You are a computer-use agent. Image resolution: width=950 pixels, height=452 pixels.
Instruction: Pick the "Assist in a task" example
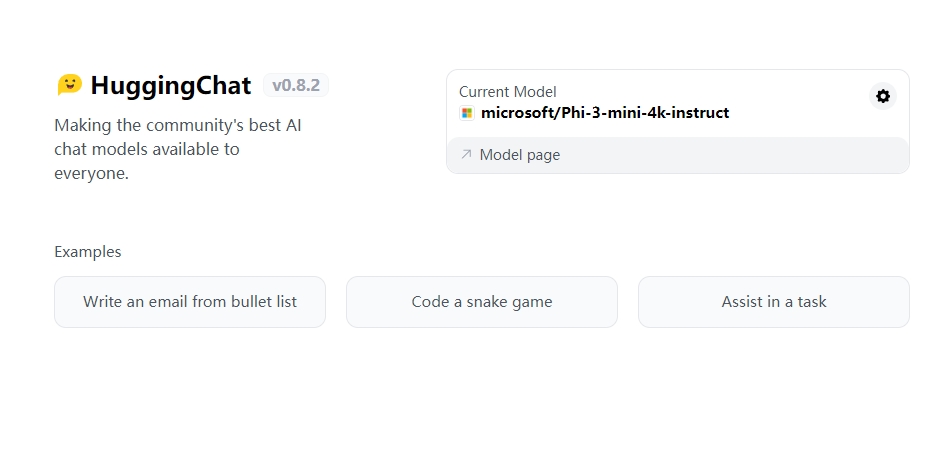(x=773, y=301)
